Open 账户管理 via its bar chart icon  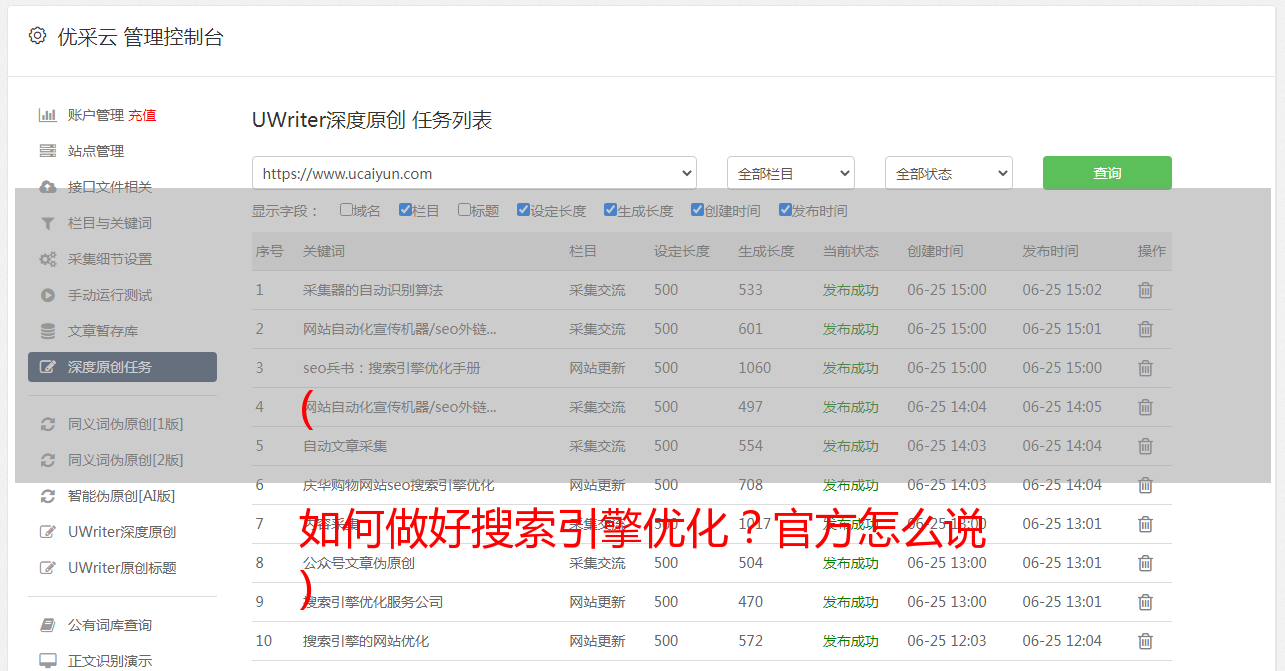(47, 115)
